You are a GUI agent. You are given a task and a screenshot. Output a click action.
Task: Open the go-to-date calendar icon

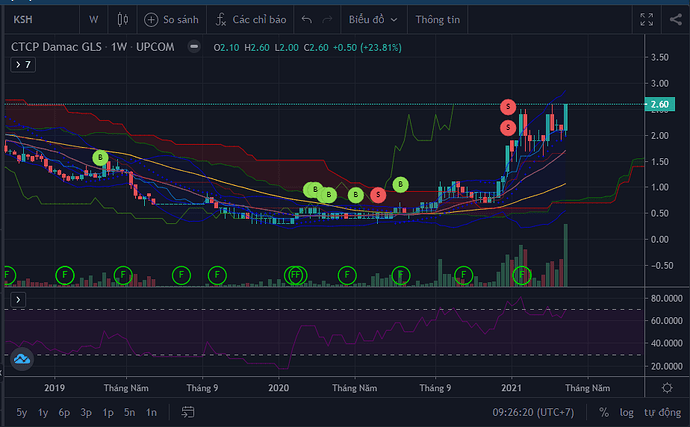tap(186, 412)
